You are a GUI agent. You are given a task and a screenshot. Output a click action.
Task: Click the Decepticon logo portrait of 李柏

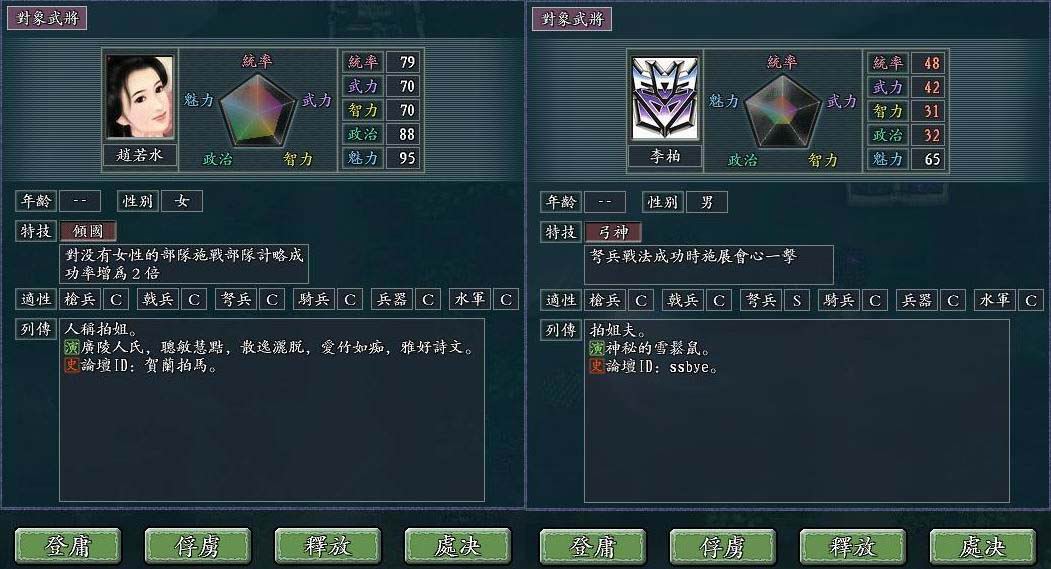click(x=665, y=98)
